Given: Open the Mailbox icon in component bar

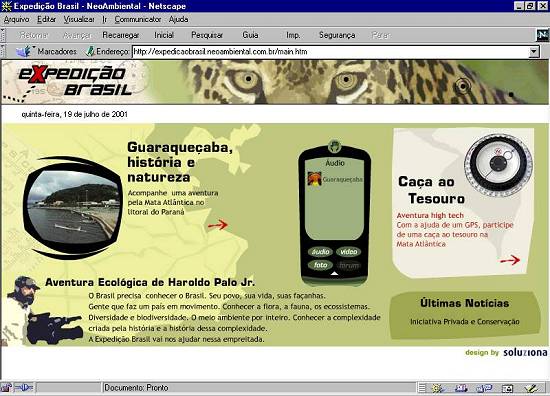Looking at the screenshot, I should point(461,388).
